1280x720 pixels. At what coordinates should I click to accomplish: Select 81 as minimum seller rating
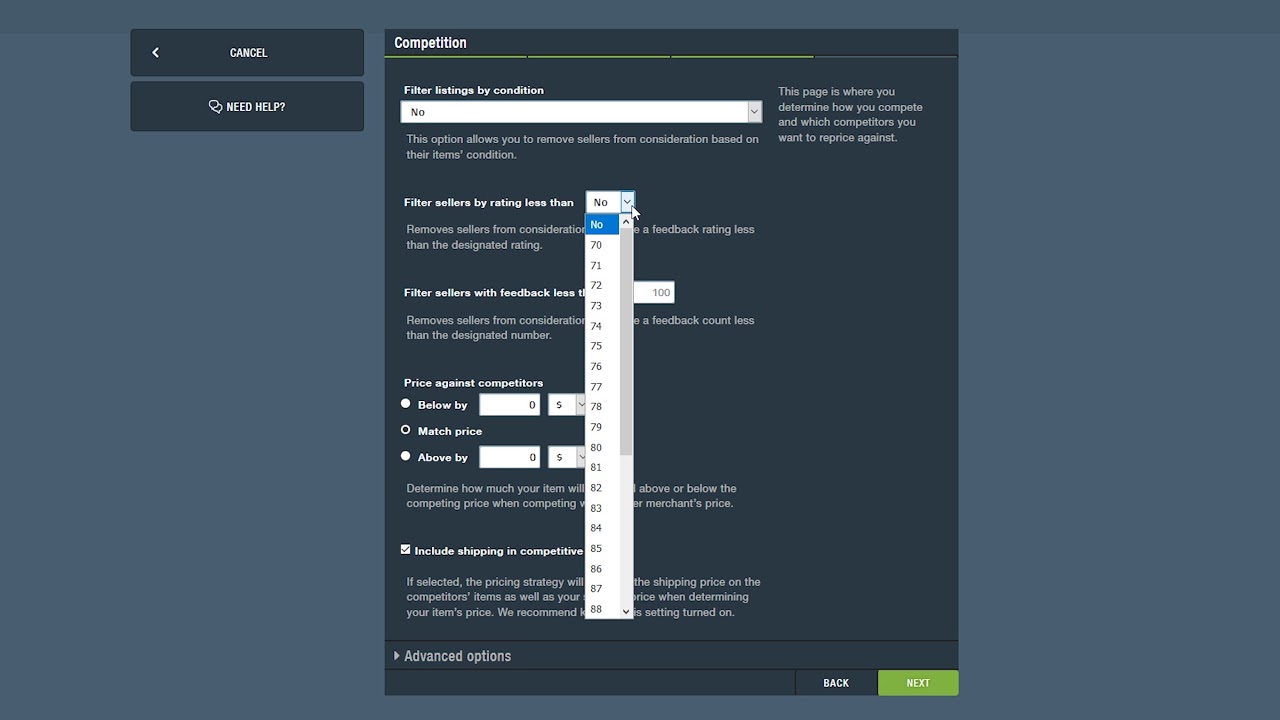pyautogui.click(x=603, y=467)
